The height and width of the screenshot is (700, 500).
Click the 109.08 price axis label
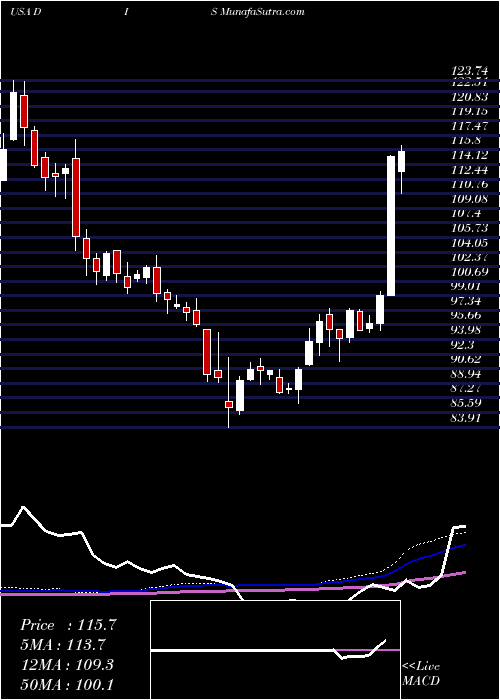[470, 199]
